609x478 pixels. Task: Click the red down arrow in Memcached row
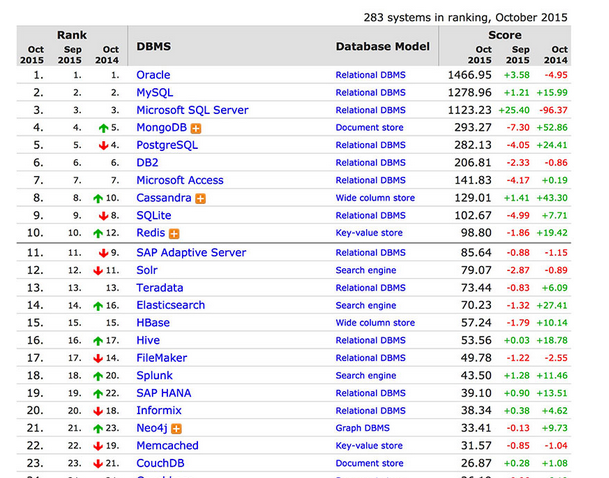98,446
